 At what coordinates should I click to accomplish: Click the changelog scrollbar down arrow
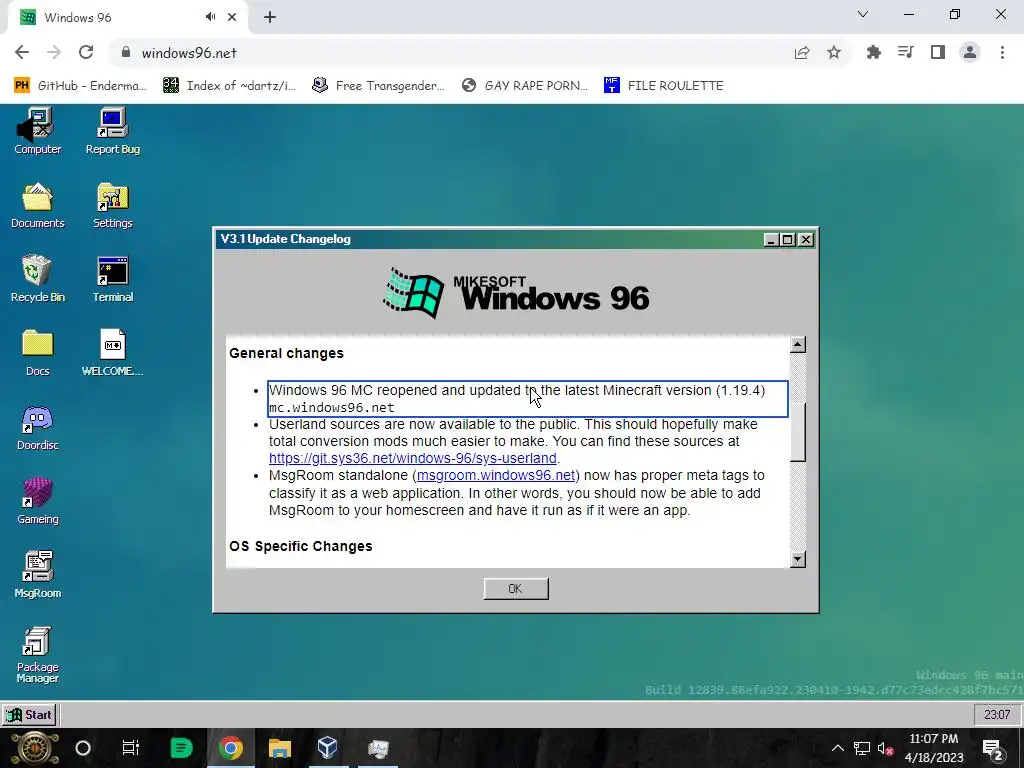pos(797,559)
